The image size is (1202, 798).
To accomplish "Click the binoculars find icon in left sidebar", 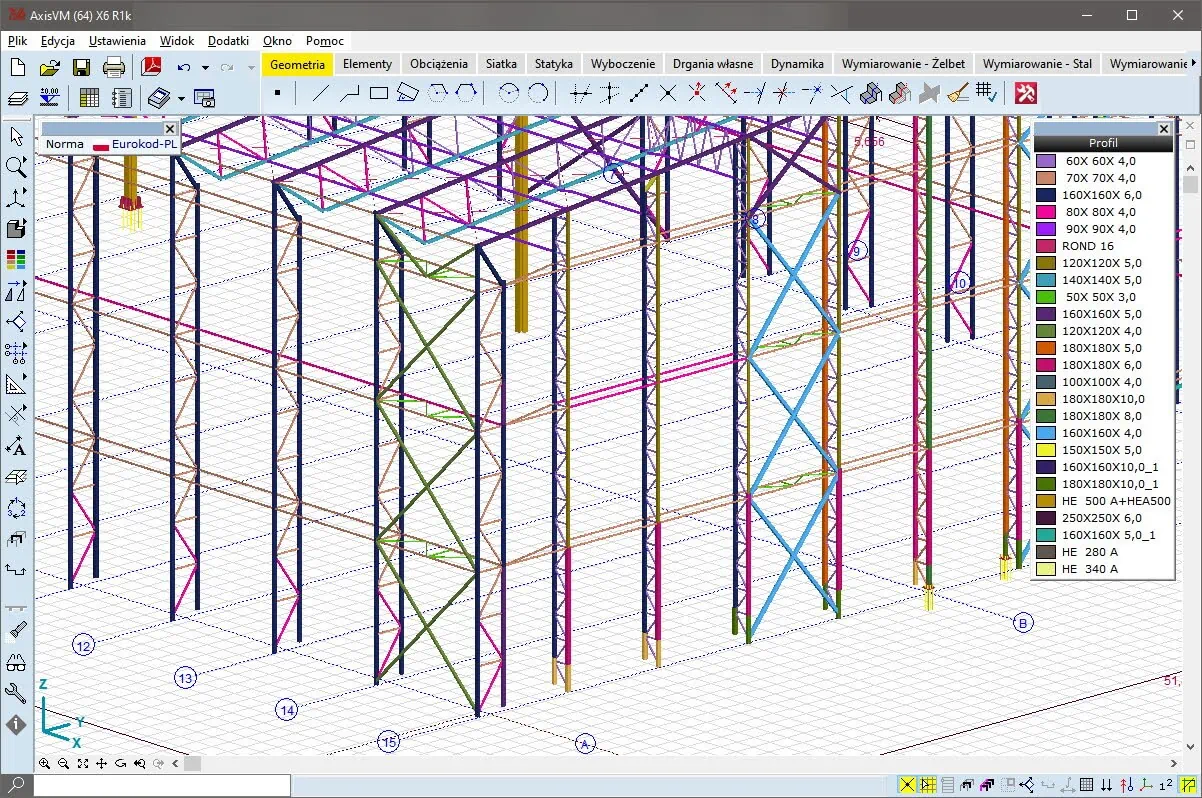I will click(16, 662).
